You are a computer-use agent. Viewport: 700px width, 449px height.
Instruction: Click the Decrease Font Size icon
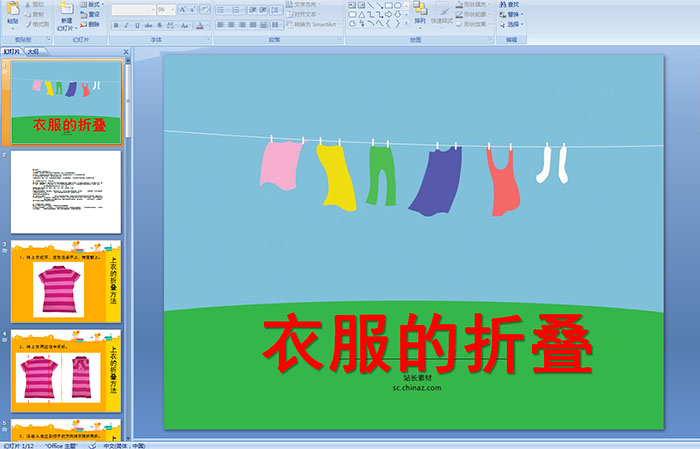(192, 10)
